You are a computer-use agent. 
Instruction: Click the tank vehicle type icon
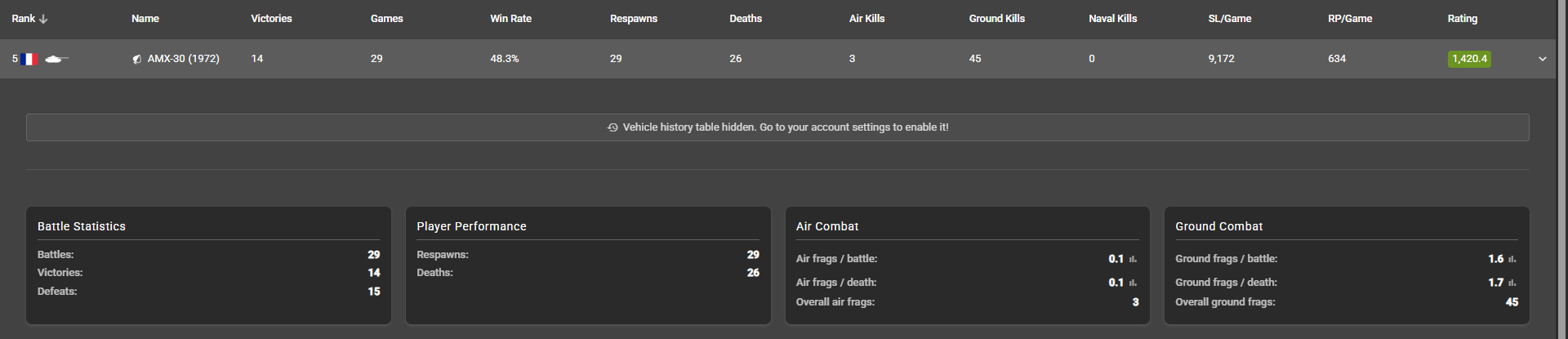point(56,59)
